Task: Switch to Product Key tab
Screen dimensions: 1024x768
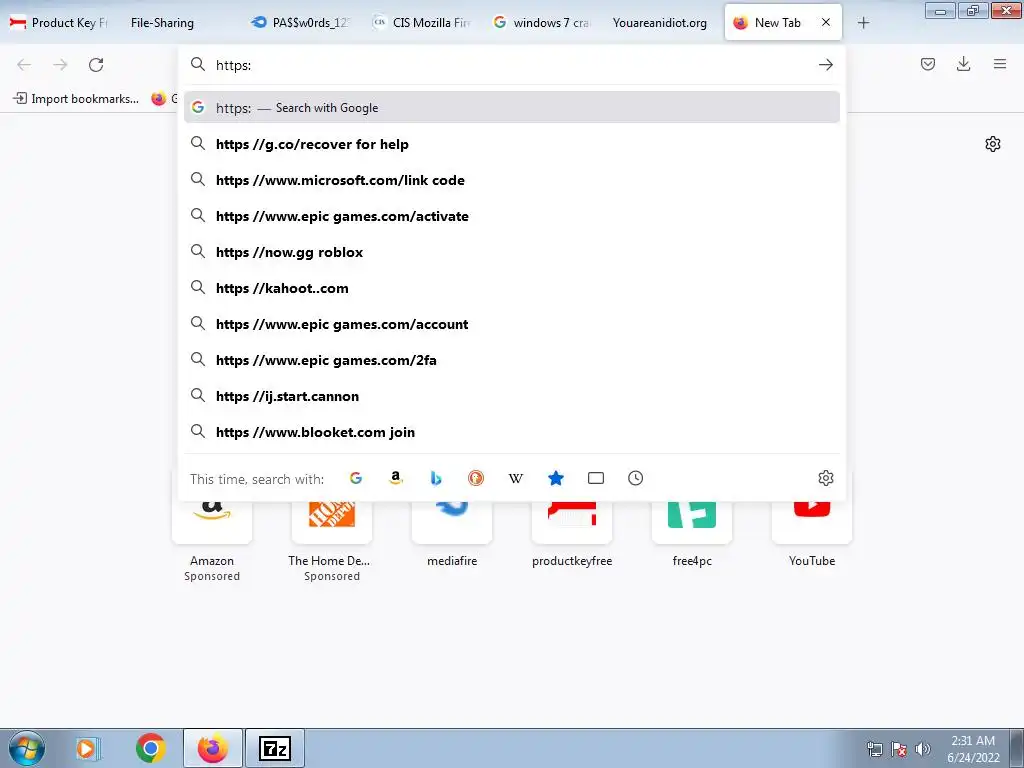Action: (60, 23)
